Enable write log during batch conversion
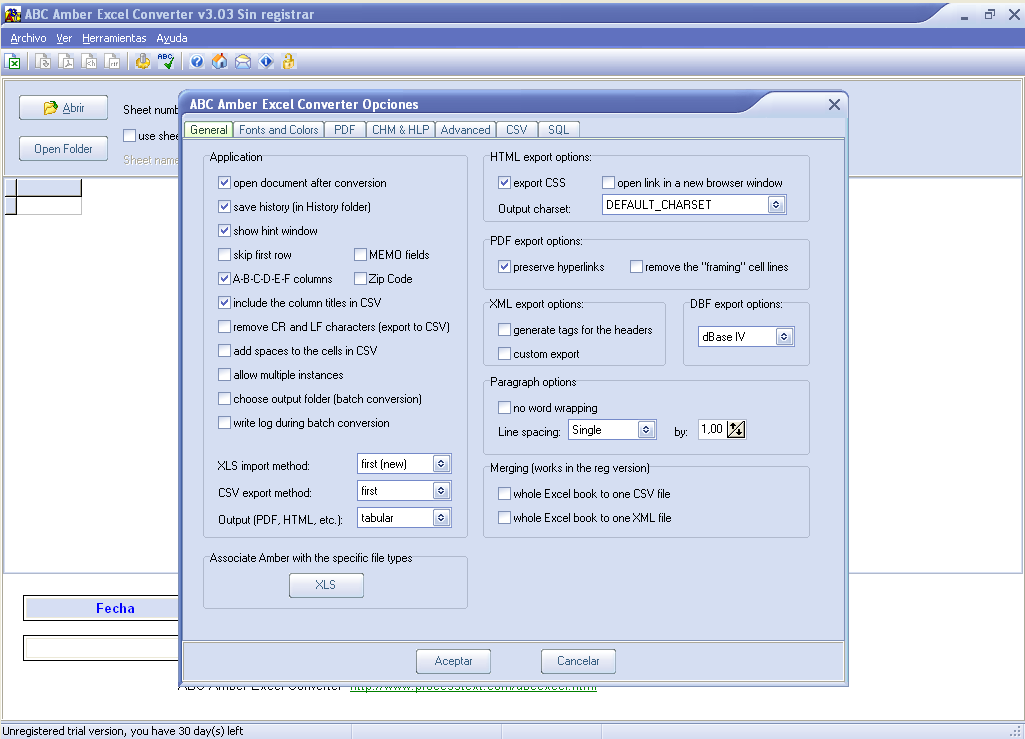1025x739 pixels. pyautogui.click(x=224, y=422)
